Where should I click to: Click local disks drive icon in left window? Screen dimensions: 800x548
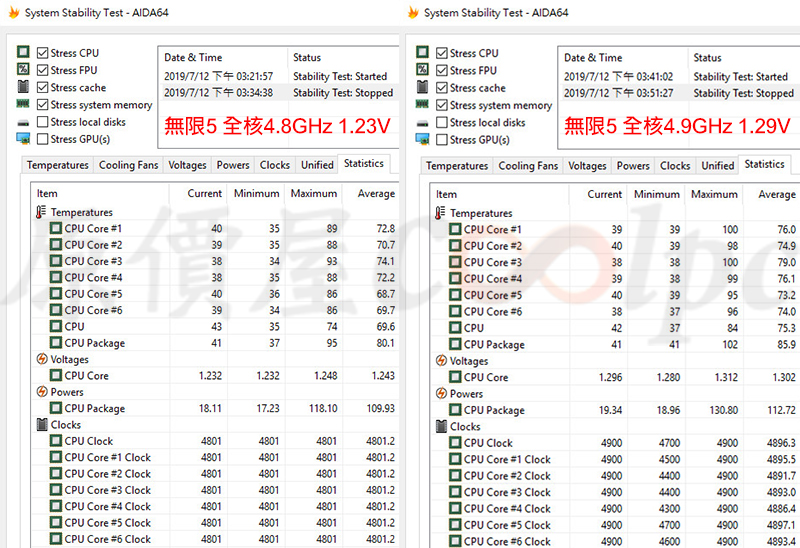[23, 122]
